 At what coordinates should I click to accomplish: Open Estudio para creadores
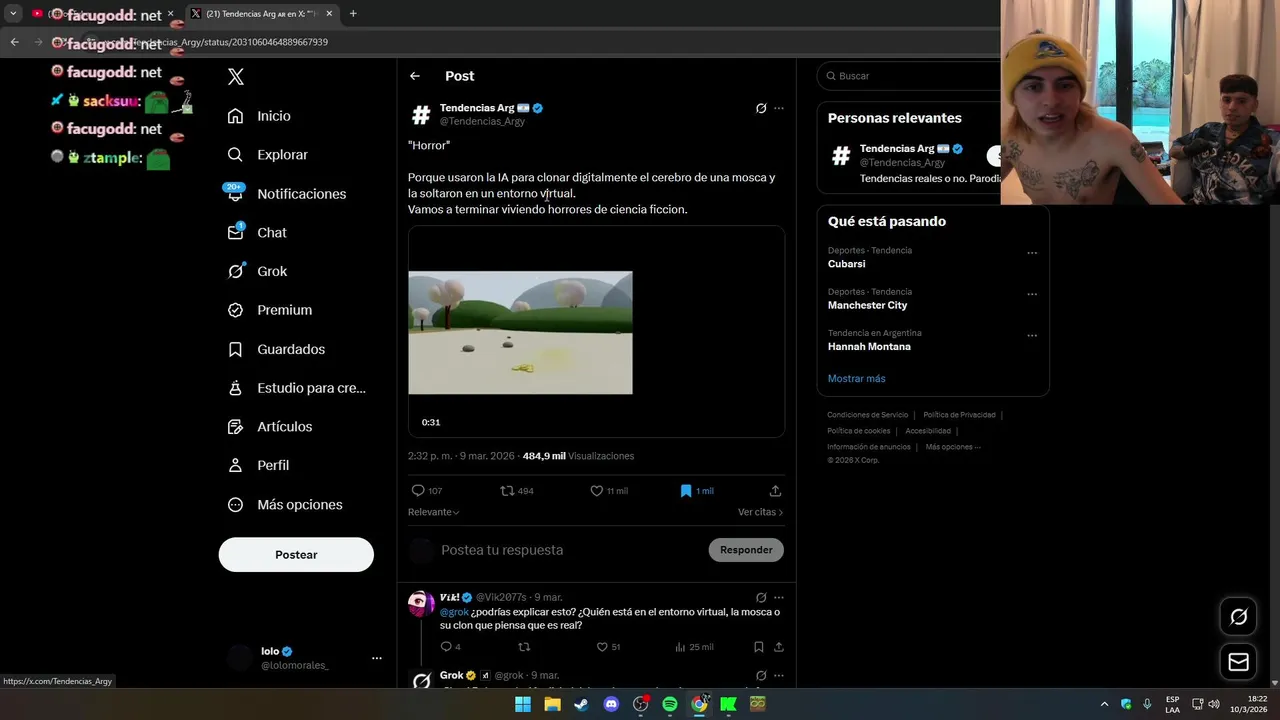297,388
